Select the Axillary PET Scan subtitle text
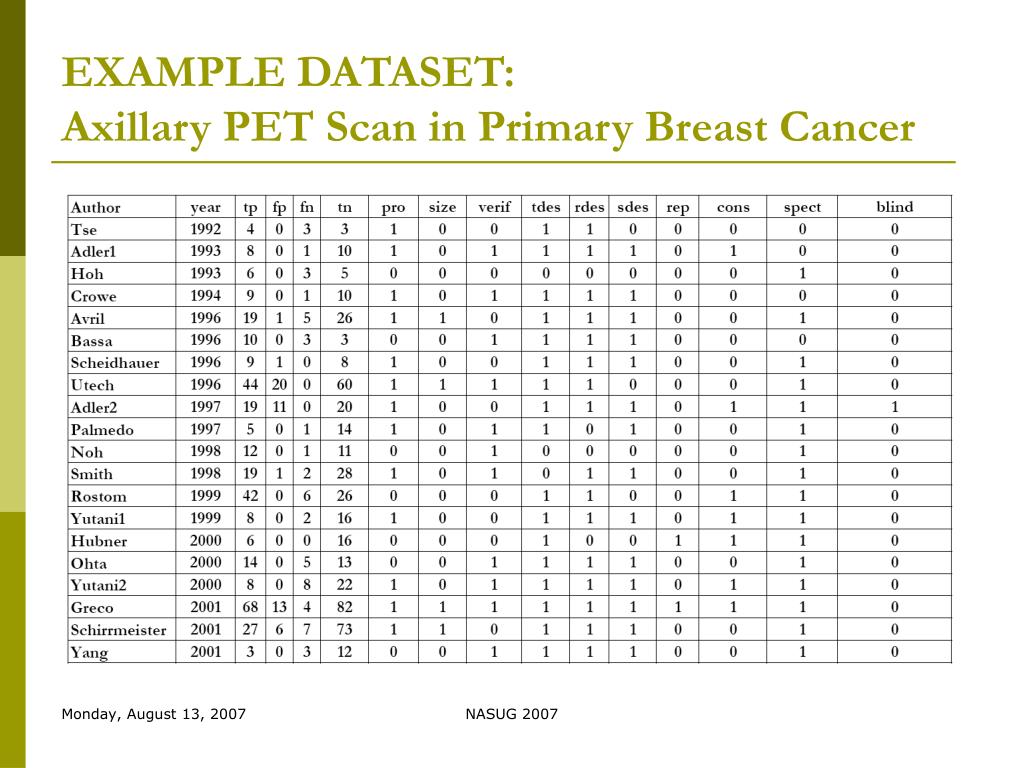This screenshot has width=1024, height=768. click(488, 127)
